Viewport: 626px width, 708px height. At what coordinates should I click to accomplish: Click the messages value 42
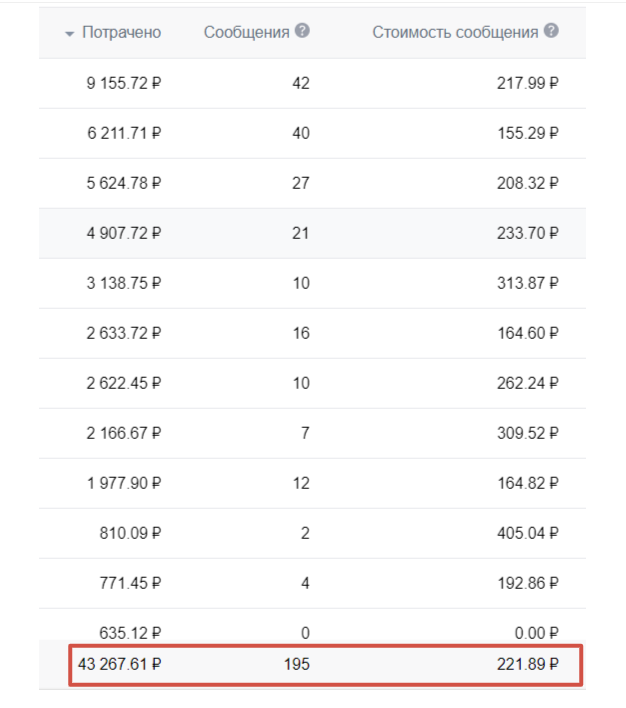click(300, 83)
